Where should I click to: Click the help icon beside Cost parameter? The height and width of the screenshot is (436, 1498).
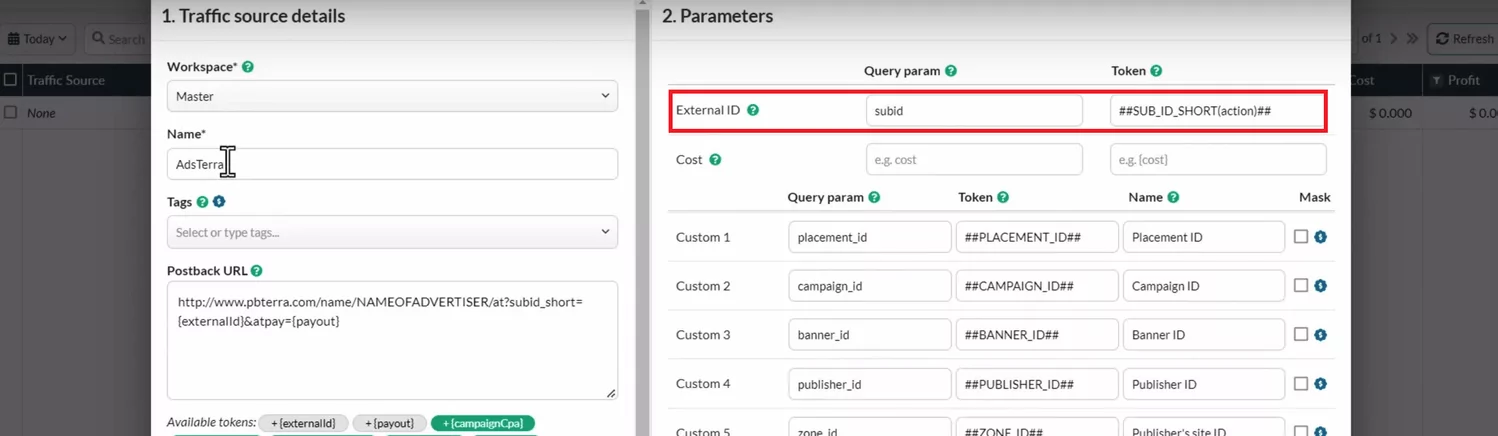click(x=715, y=160)
